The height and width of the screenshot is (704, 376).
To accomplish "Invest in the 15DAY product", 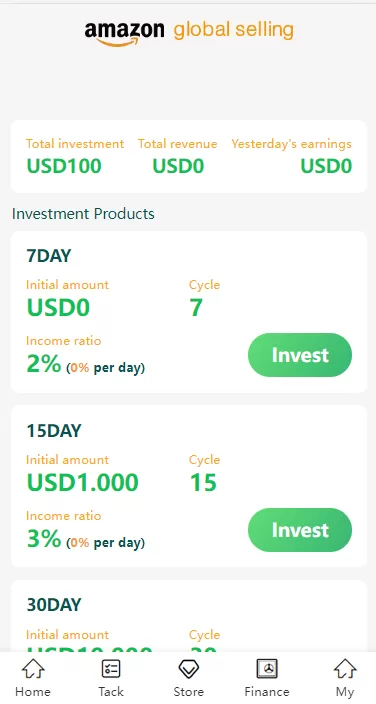I will [x=300, y=530].
